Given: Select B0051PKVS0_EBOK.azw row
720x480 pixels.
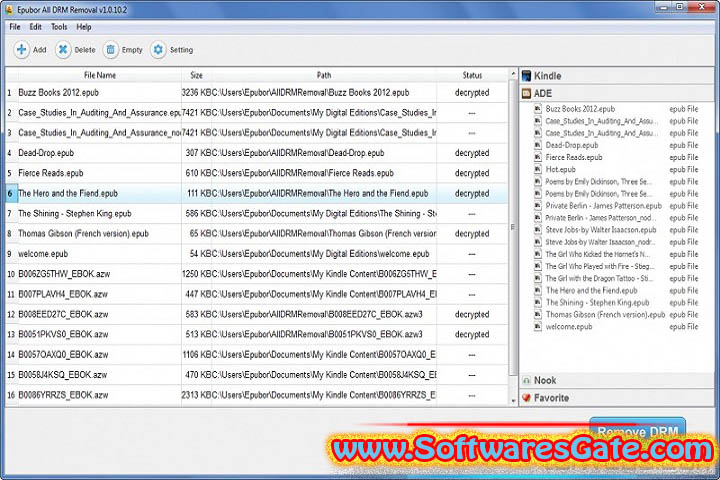Looking at the screenshot, I should 257,334.
